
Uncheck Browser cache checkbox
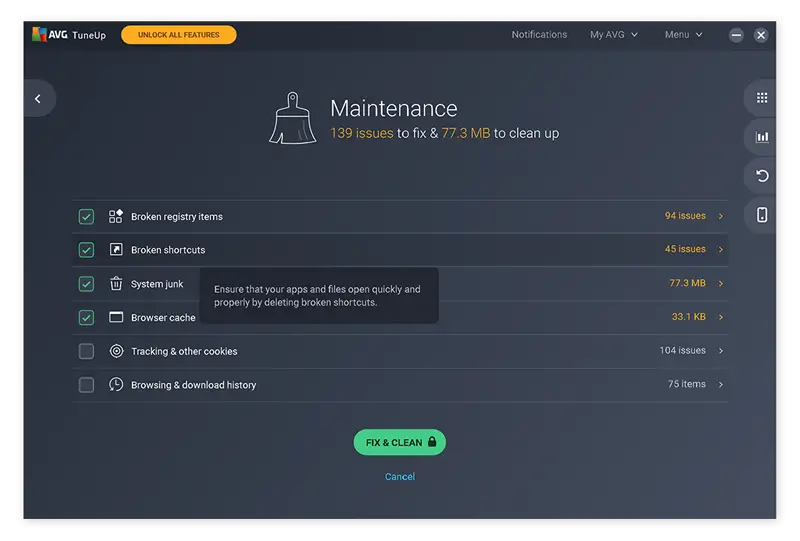click(x=86, y=317)
